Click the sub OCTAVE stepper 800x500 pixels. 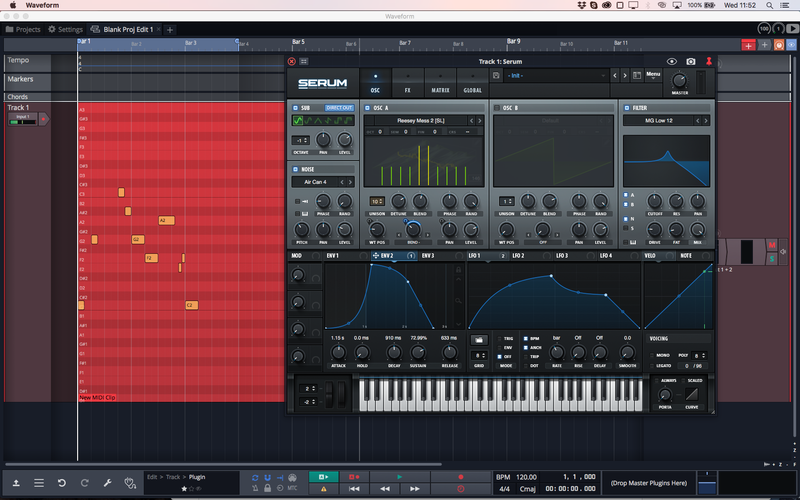click(x=301, y=140)
